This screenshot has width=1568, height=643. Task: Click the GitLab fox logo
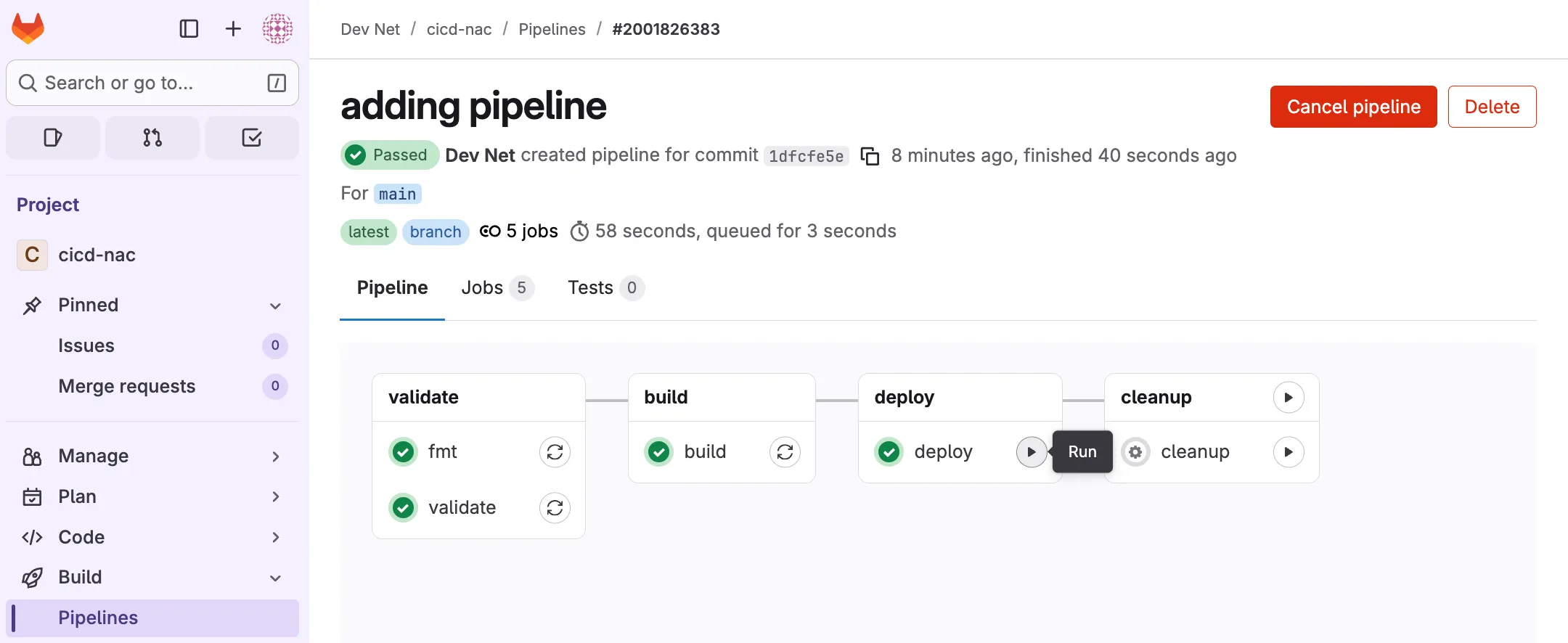tap(28, 29)
